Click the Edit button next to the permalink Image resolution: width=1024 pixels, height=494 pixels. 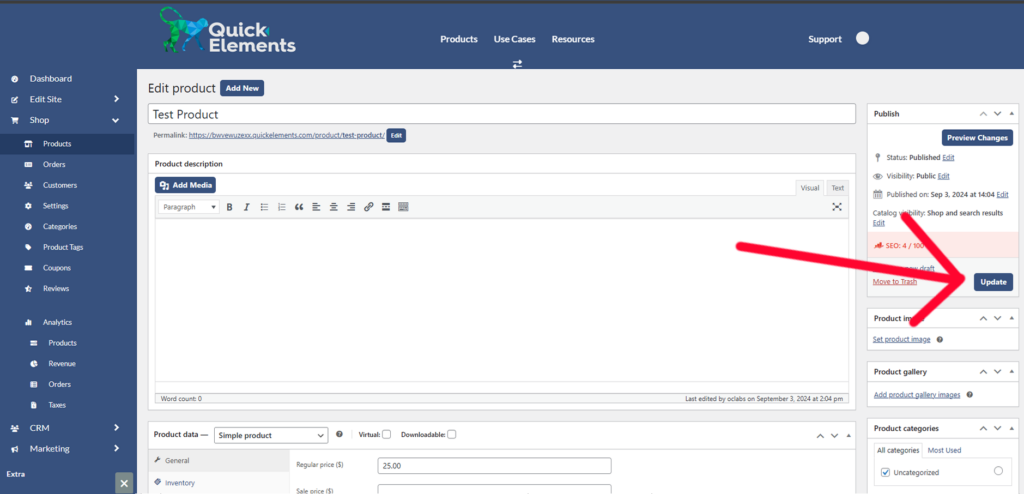(396, 136)
